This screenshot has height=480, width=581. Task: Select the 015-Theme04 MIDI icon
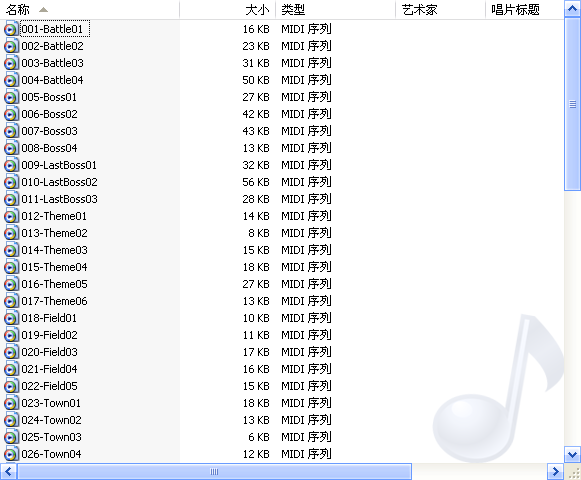click(11, 267)
